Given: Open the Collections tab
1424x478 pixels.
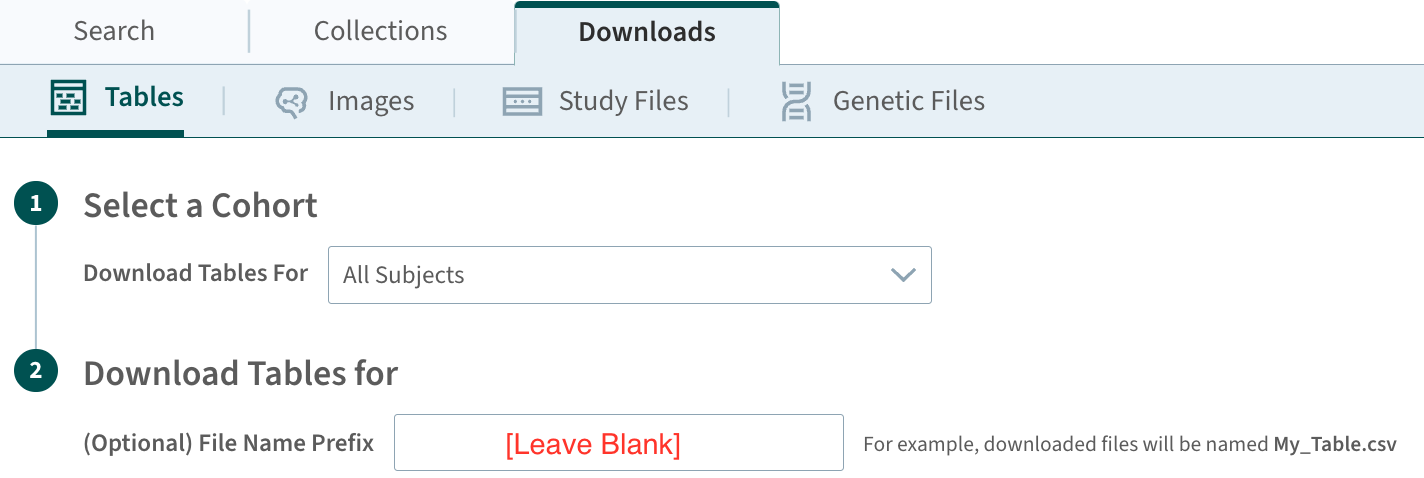Looking at the screenshot, I should point(381,31).
